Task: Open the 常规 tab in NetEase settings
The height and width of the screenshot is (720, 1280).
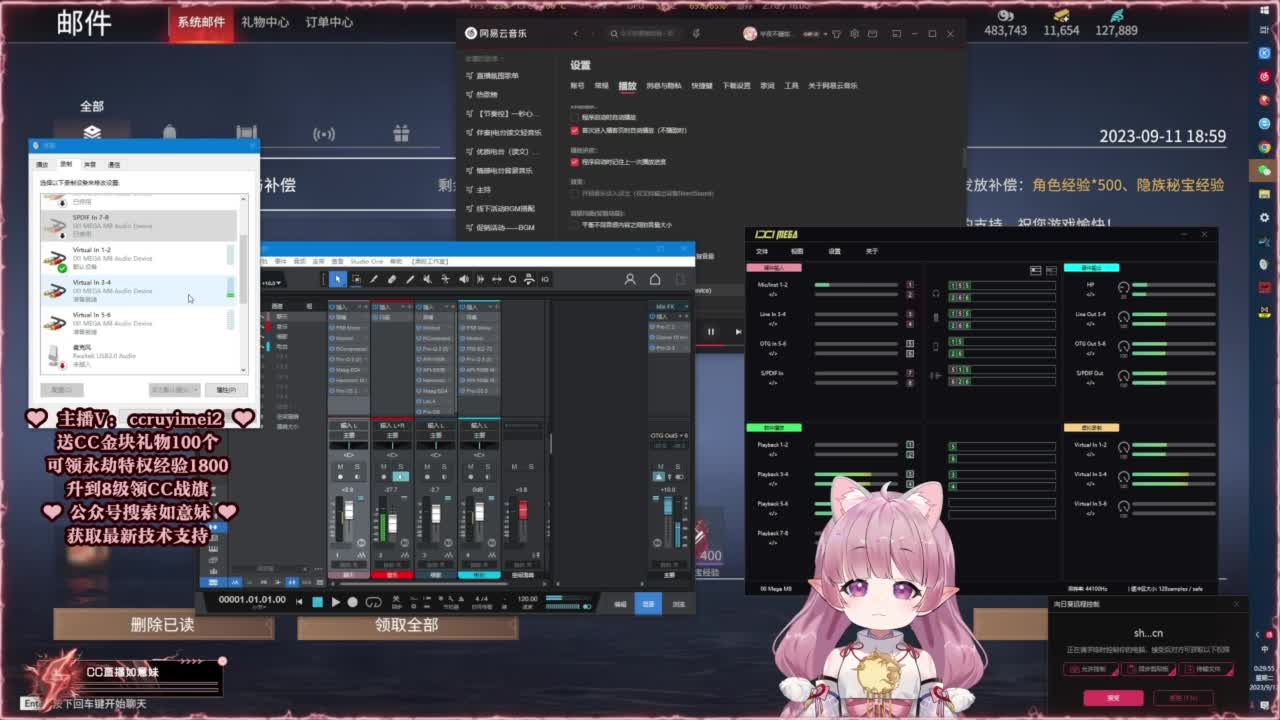Action: (601, 86)
